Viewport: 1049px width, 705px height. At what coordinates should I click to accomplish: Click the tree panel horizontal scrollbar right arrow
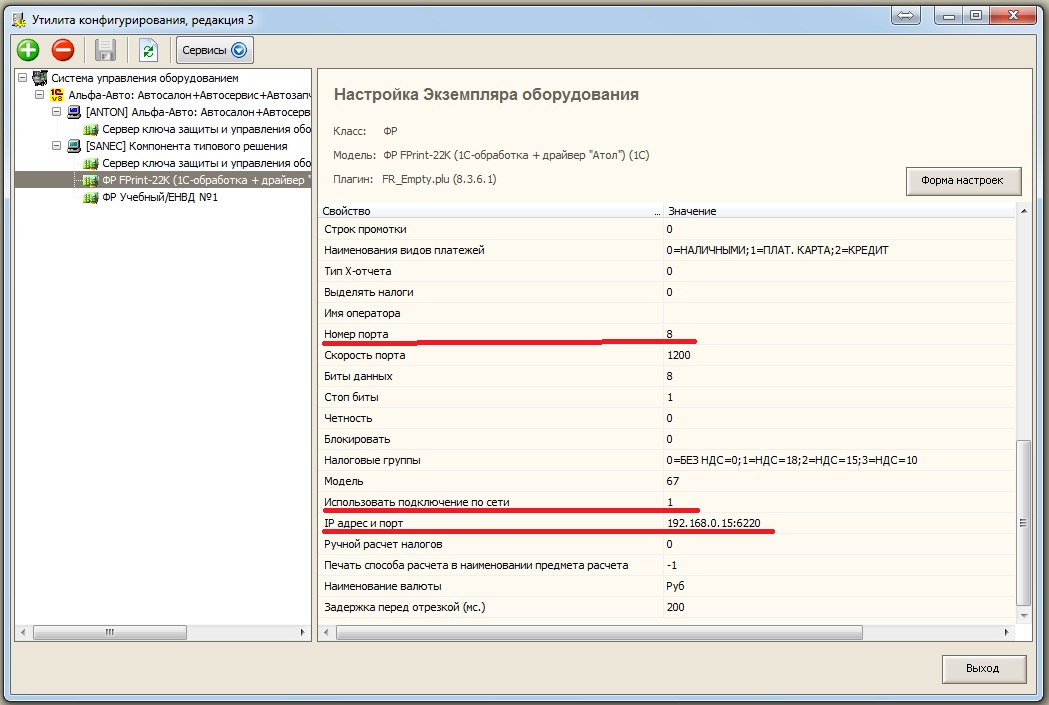302,632
